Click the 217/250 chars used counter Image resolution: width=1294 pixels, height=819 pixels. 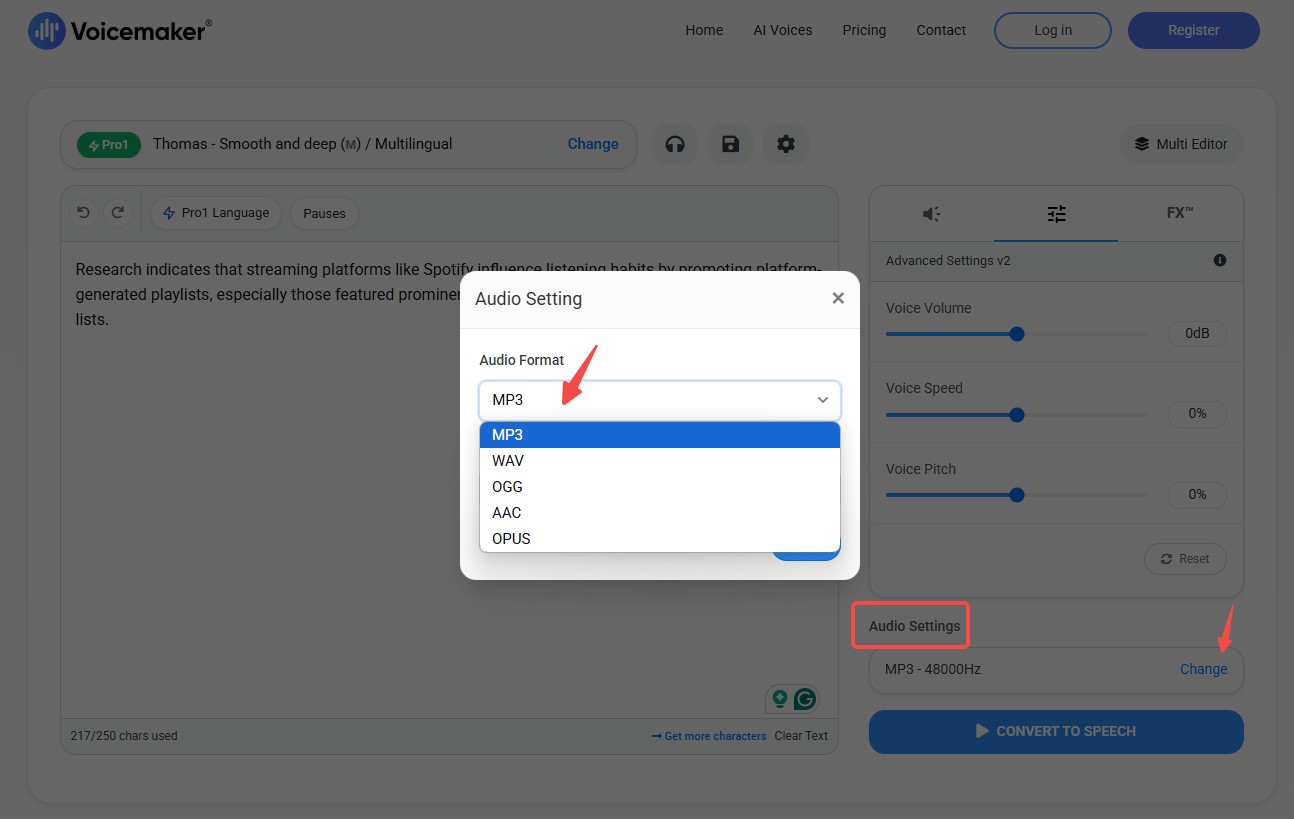click(124, 736)
